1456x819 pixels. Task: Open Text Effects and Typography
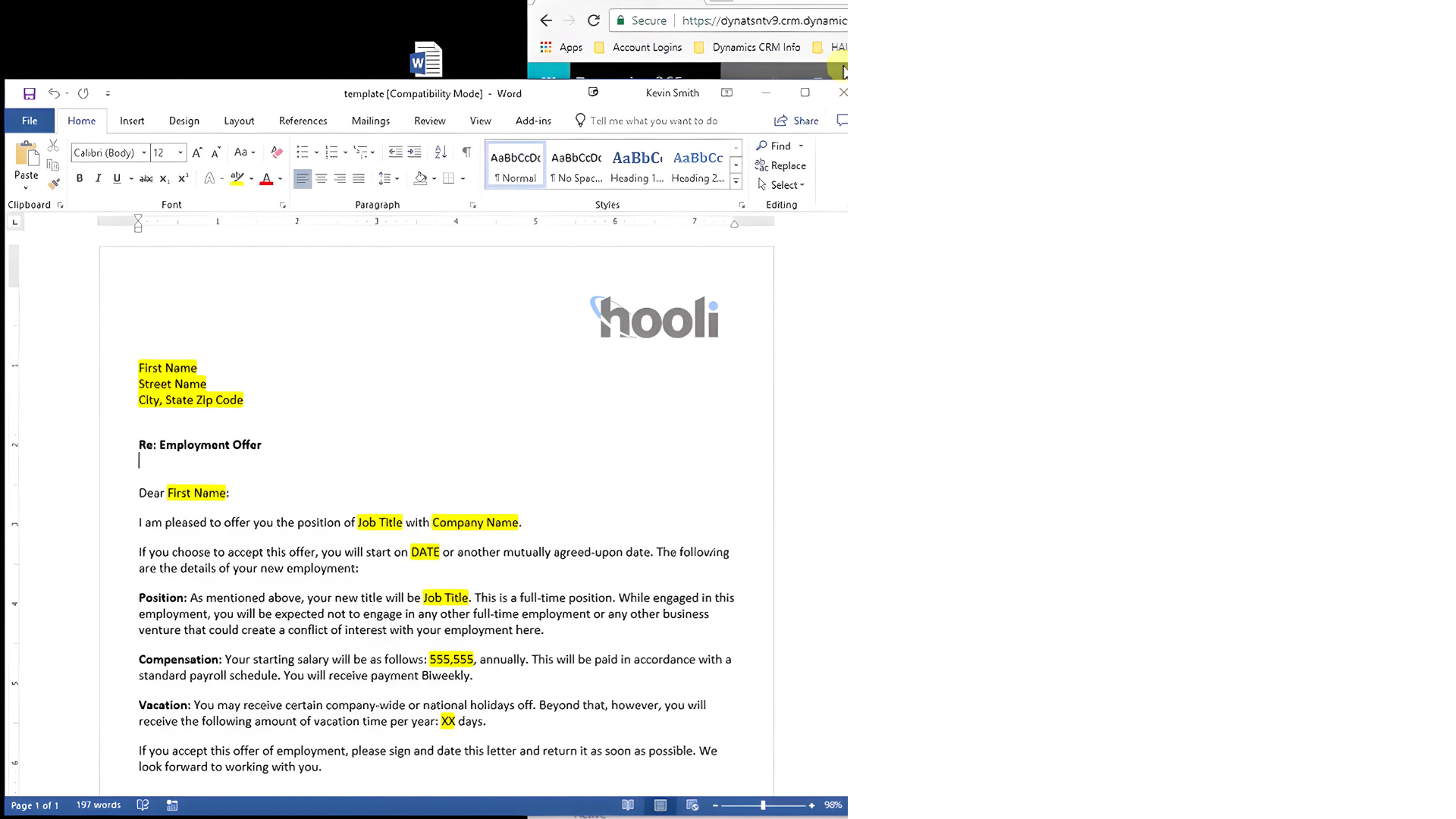pyautogui.click(x=209, y=178)
